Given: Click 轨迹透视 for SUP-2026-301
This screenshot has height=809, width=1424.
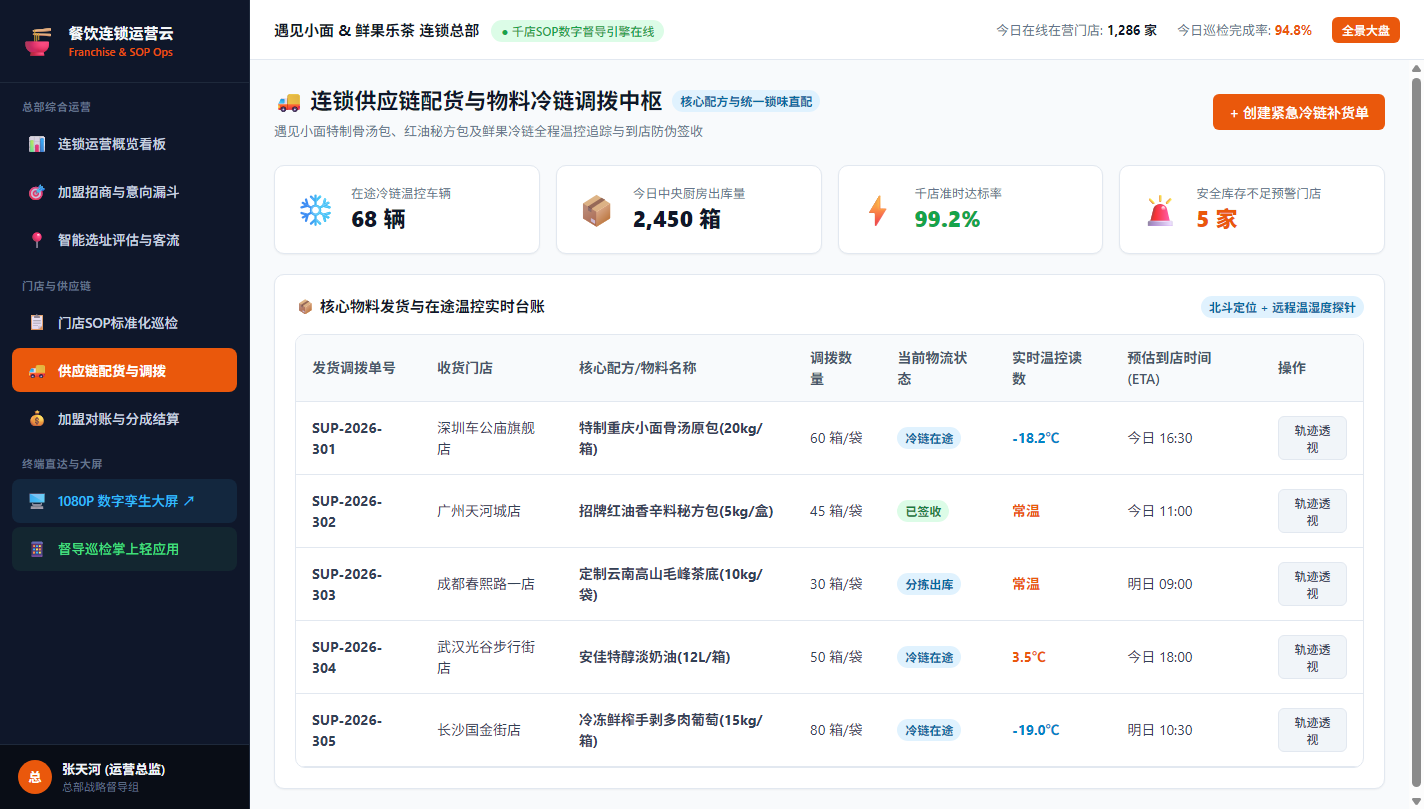Looking at the screenshot, I should pos(1312,438).
